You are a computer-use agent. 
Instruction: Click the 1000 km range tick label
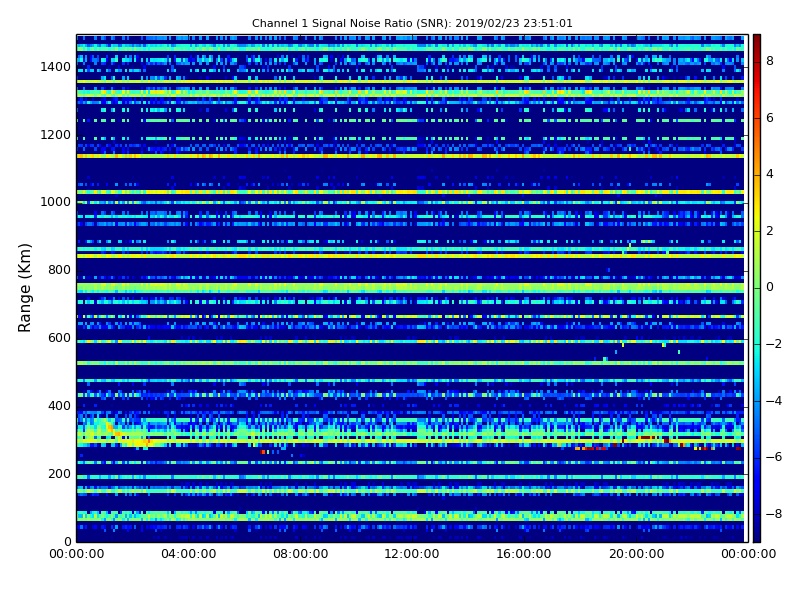pos(55,202)
